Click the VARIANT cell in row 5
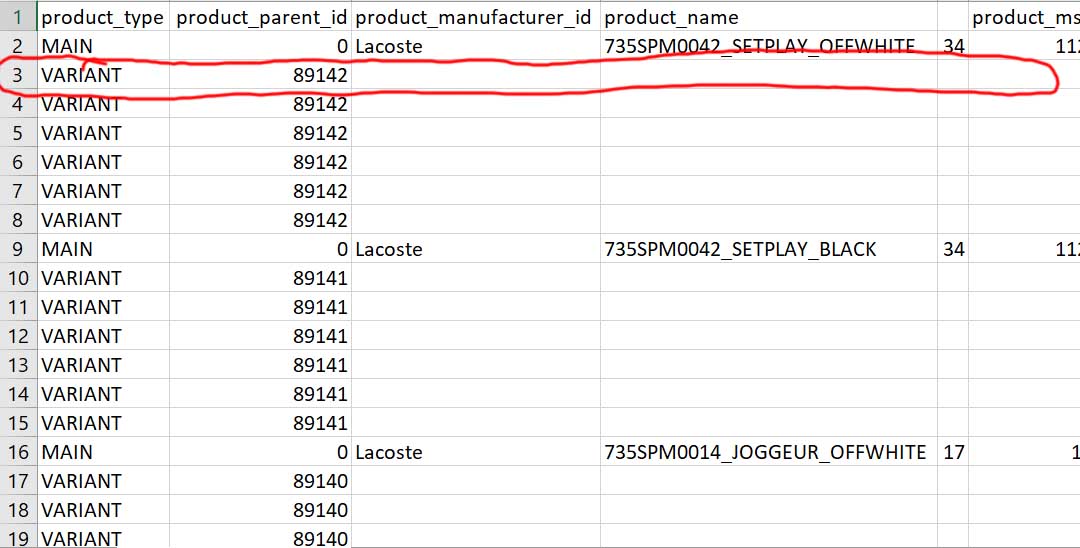 click(x=103, y=133)
